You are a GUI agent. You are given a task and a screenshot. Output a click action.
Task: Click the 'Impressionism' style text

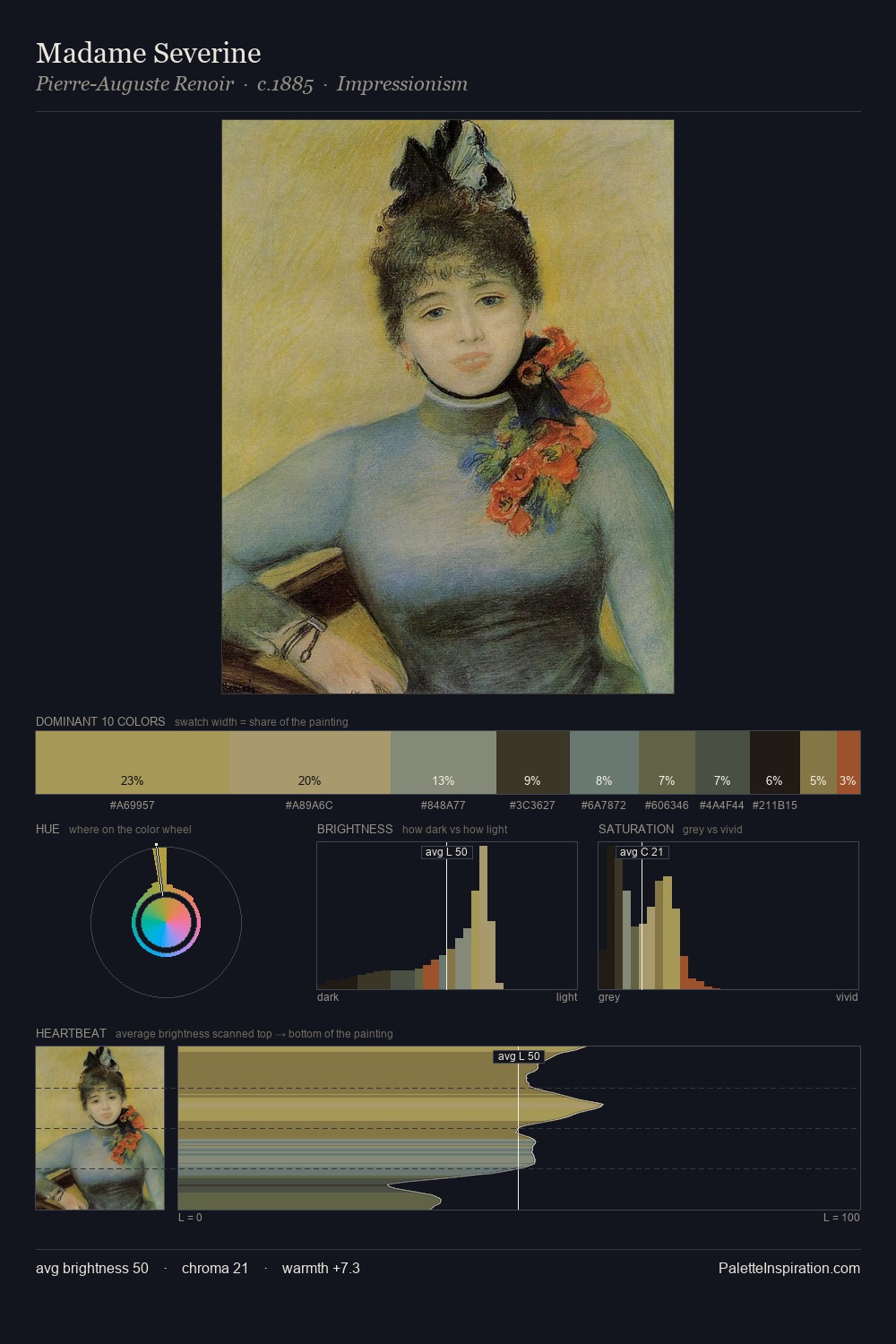(x=402, y=84)
